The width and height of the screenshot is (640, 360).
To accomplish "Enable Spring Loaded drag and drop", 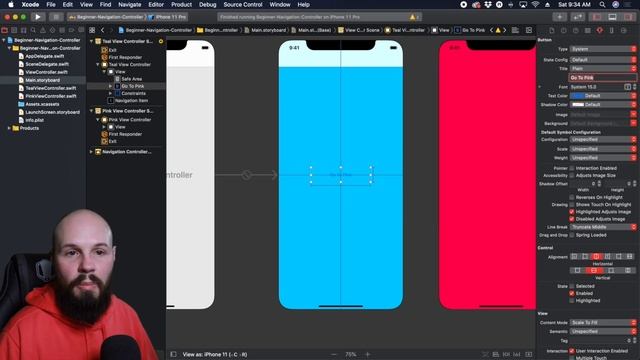I will (x=572, y=235).
